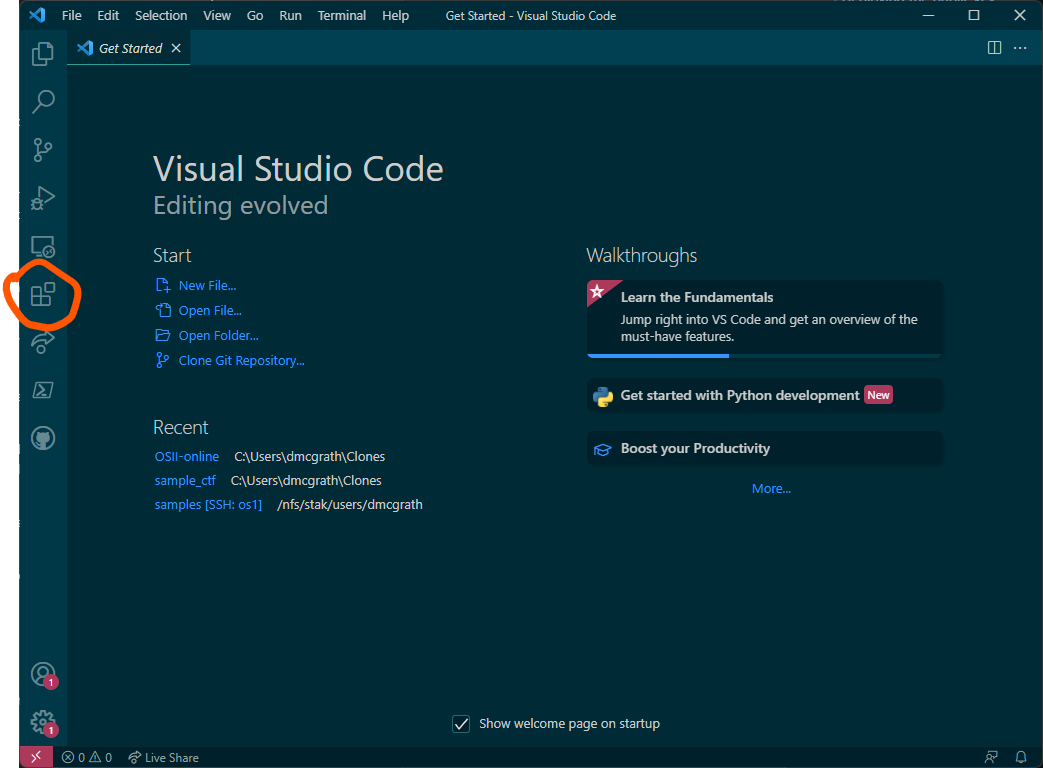
Task: Split the editor to the right
Action: (994, 48)
